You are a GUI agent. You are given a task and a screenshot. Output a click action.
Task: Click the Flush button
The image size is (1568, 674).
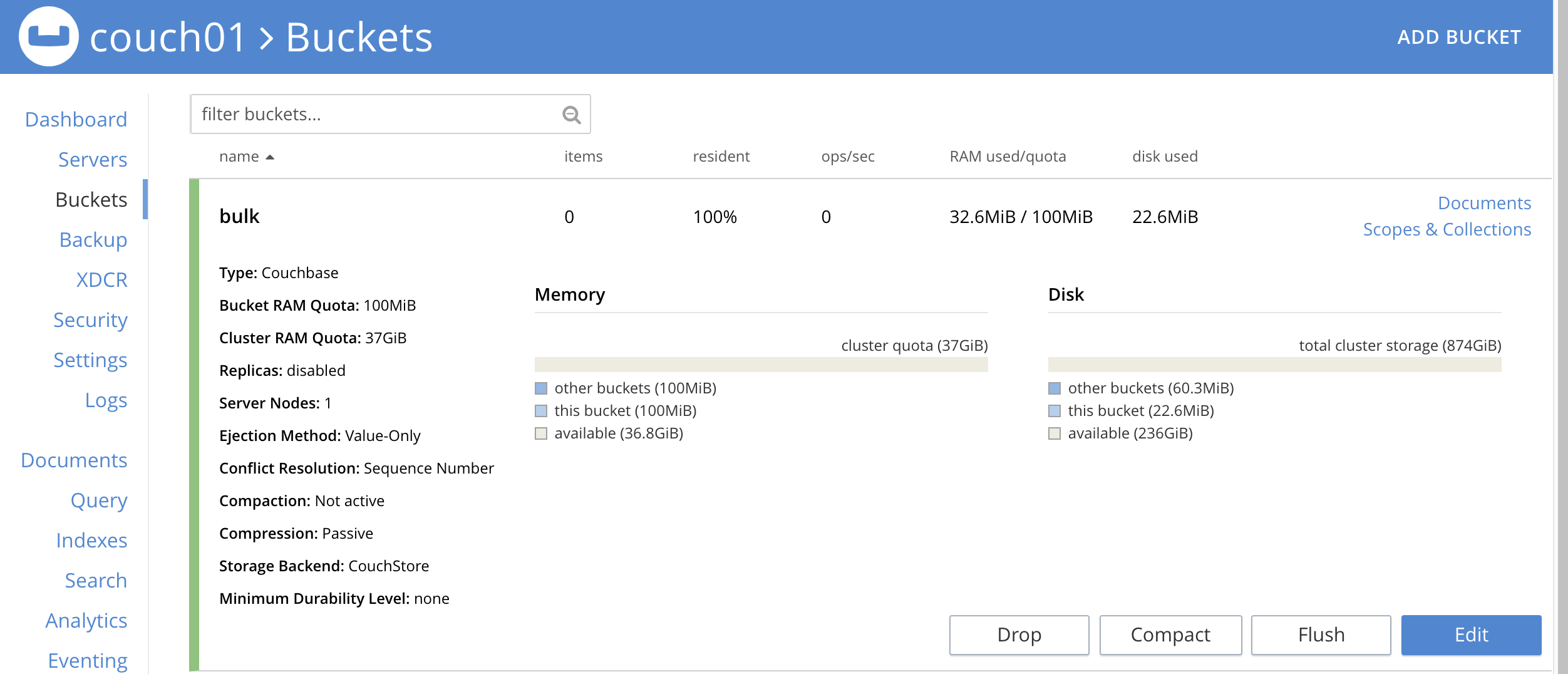[1321, 635]
